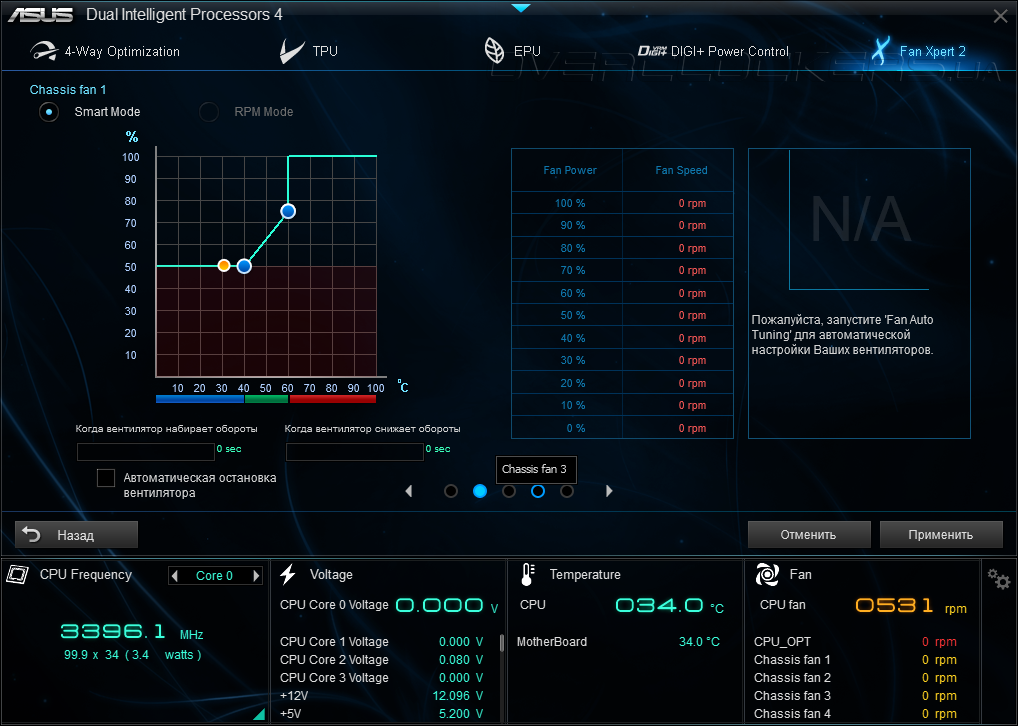
Task: Click the red high temperature bar
Action: click(333, 399)
